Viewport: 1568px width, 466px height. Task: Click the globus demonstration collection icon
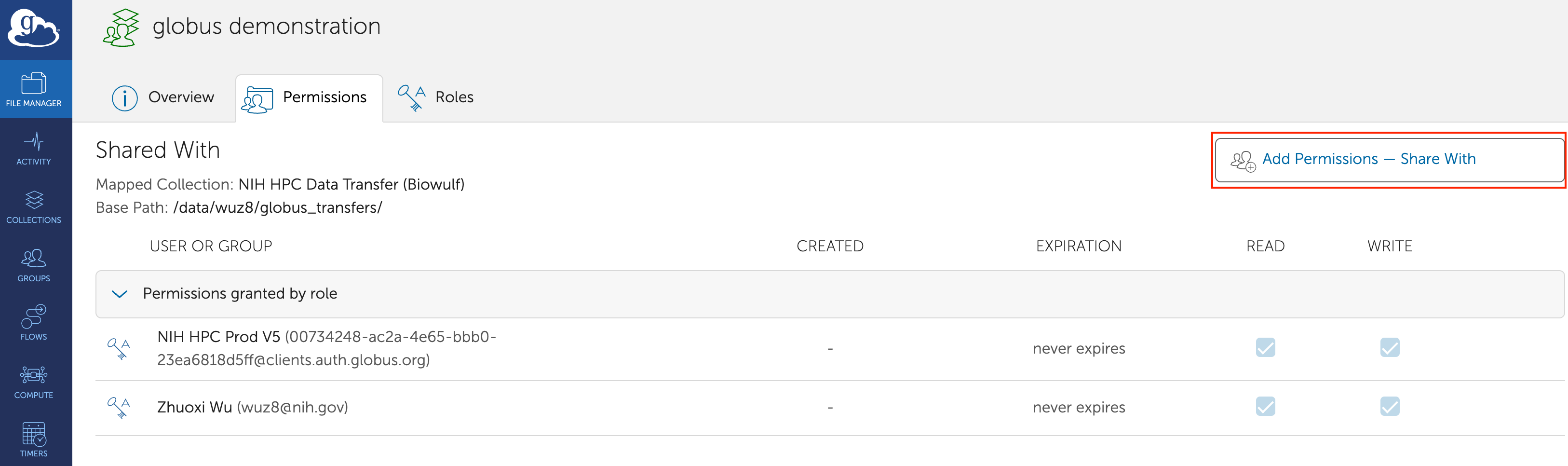(121, 27)
